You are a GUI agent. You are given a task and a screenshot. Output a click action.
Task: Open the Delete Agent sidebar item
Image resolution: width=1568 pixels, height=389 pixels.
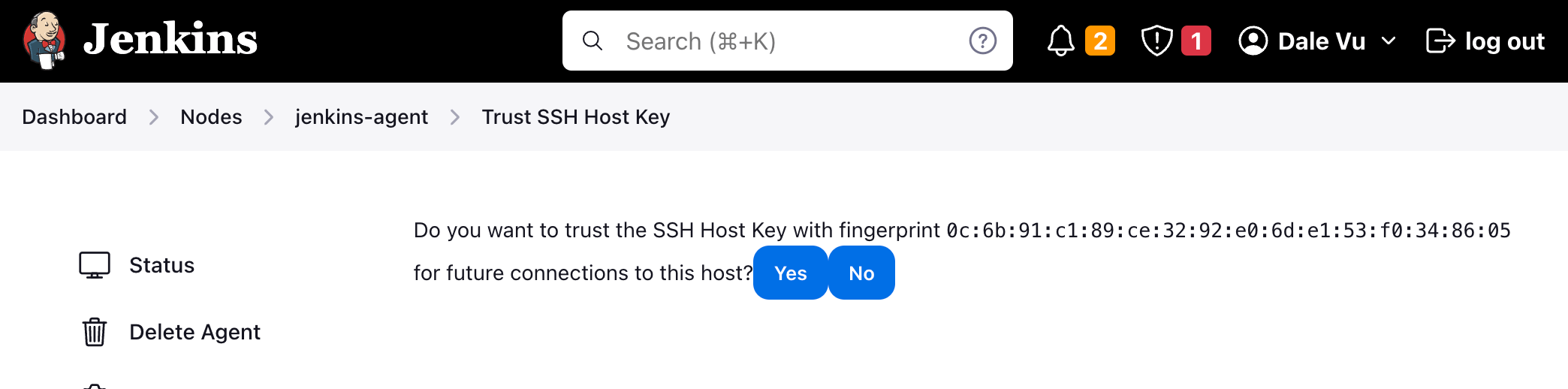[x=194, y=332]
